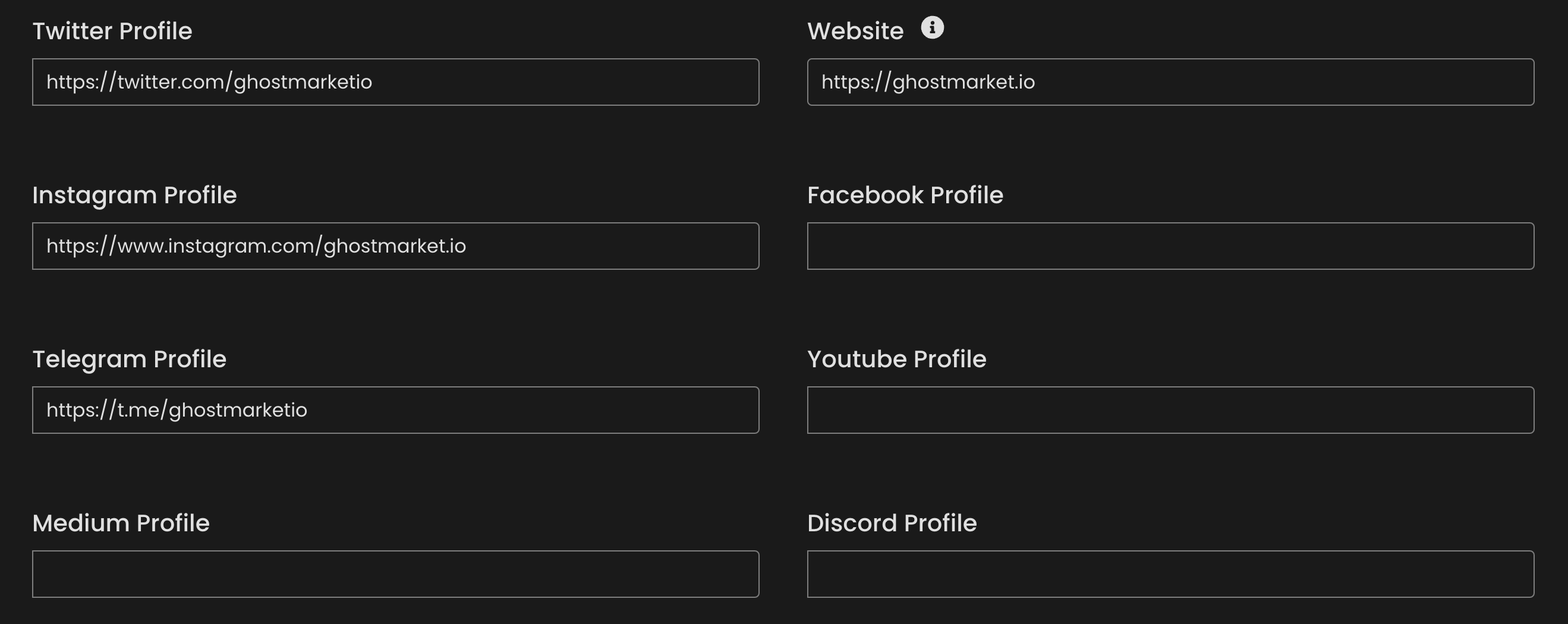The image size is (1568, 624).
Task: Click the Website label text
Action: click(x=855, y=31)
